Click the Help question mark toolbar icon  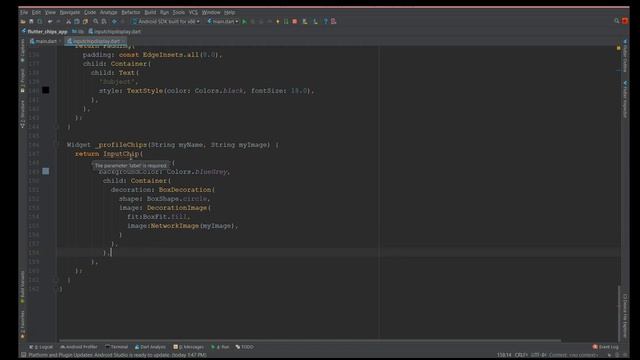[x=326, y=22]
